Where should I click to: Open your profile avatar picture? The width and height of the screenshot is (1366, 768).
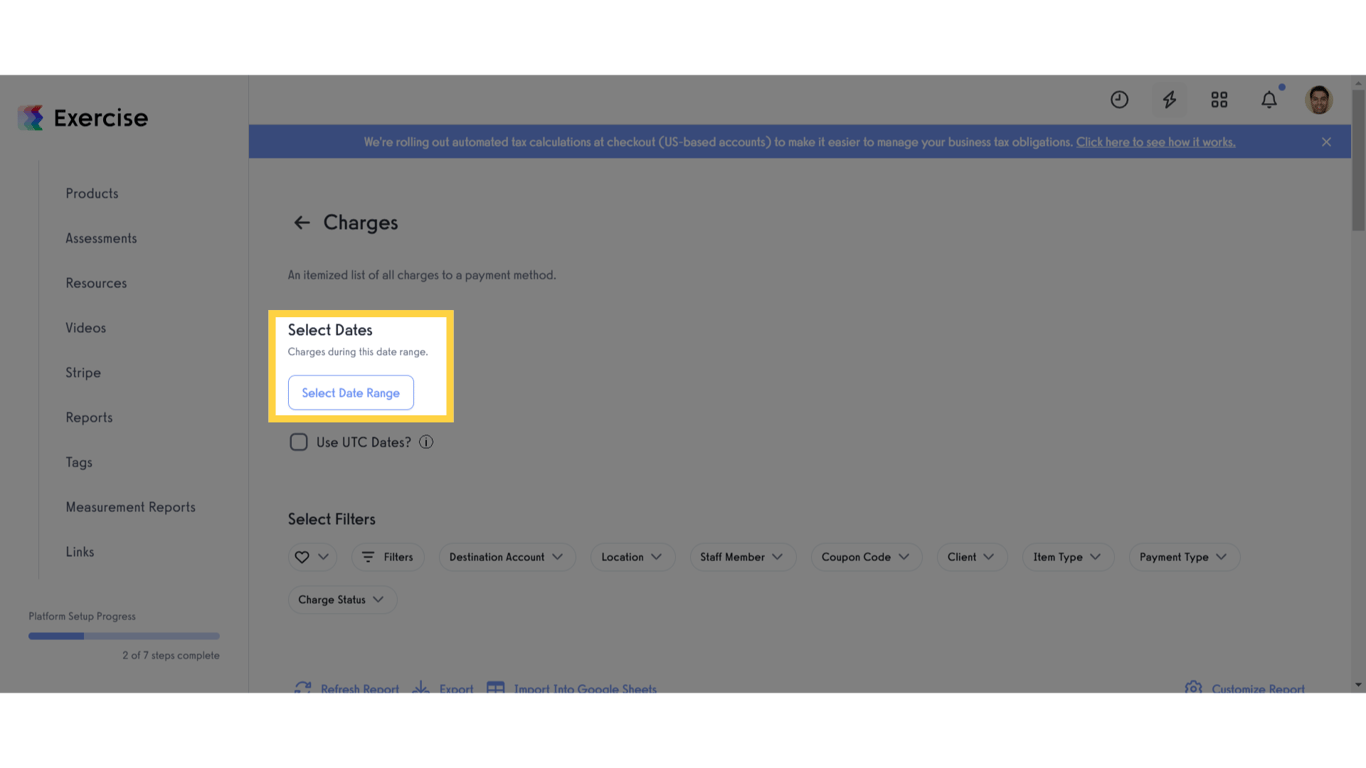(1318, 99)
